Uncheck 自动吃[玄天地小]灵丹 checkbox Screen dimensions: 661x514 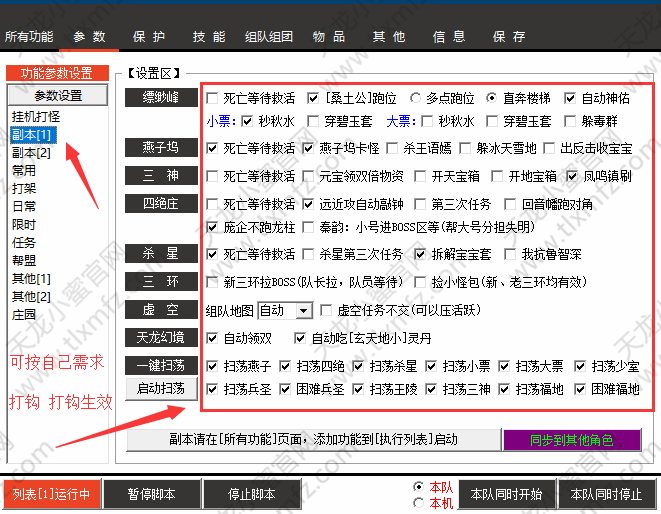pos(300,339)
